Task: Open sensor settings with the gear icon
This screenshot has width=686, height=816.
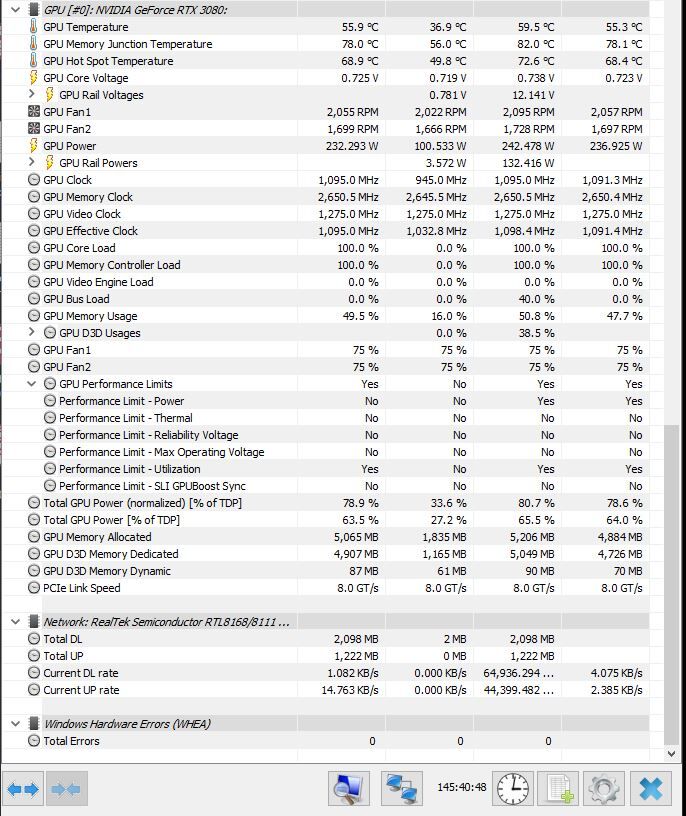Action: (x=604, y=789)
